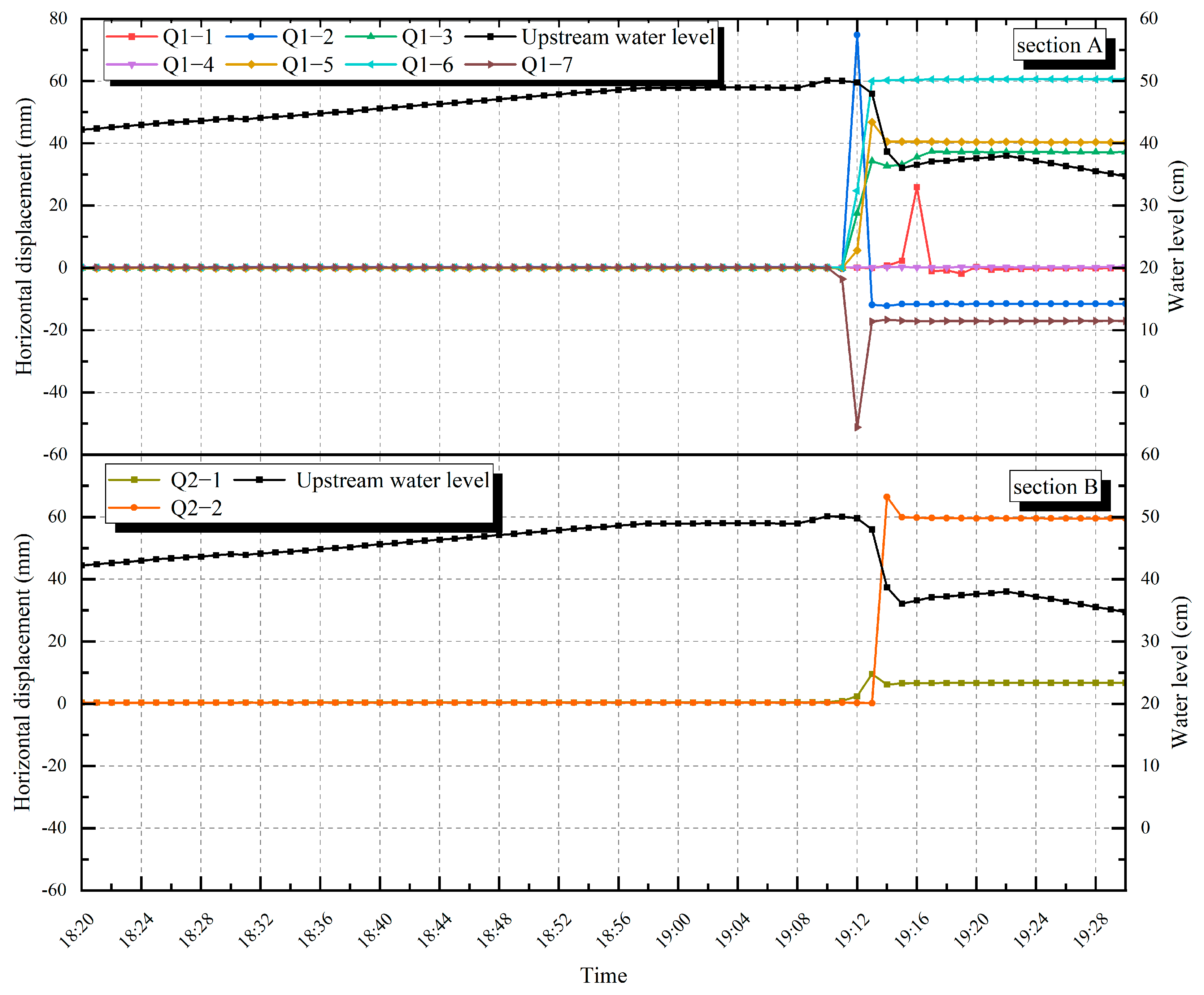Click the Q2−2 orange legend marker
1204x995 pixels.
tap(134, 508)
